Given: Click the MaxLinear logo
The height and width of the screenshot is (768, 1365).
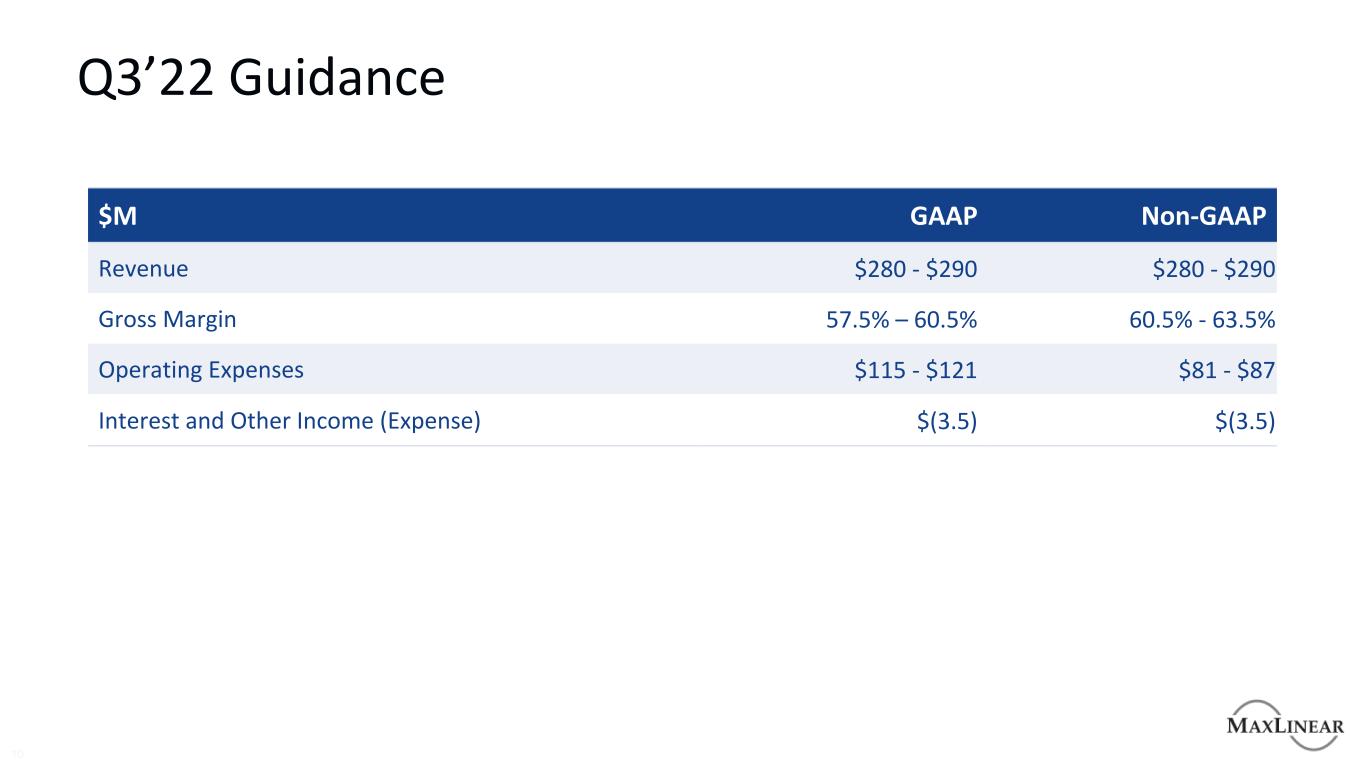Looking at the screenshot, I should 1284,726.
